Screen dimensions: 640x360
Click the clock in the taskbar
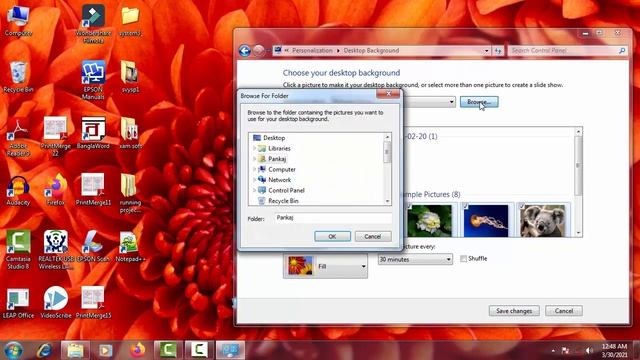point(614,351)
